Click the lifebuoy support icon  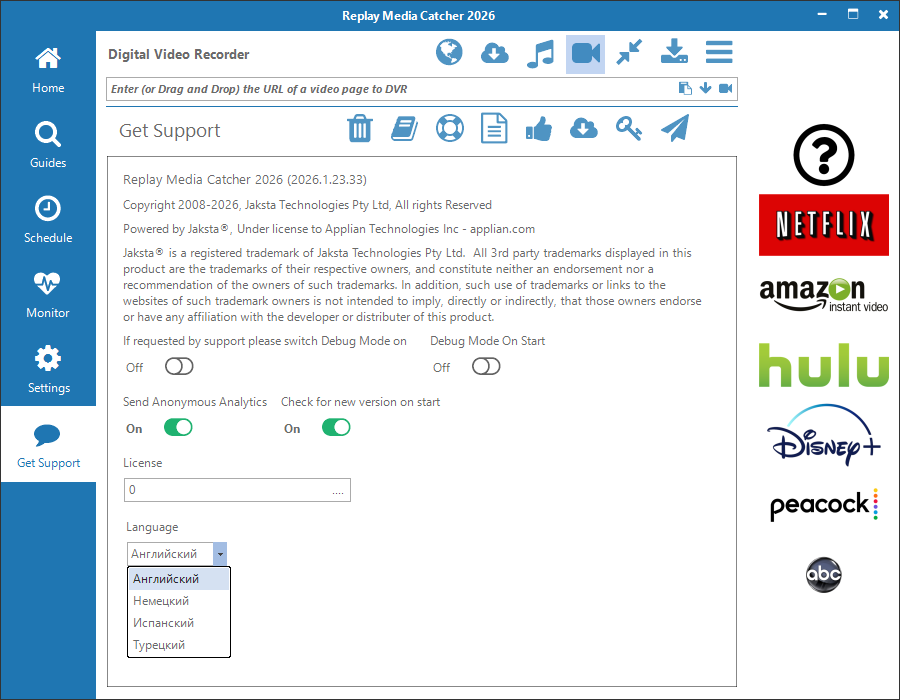coord(449,128)
